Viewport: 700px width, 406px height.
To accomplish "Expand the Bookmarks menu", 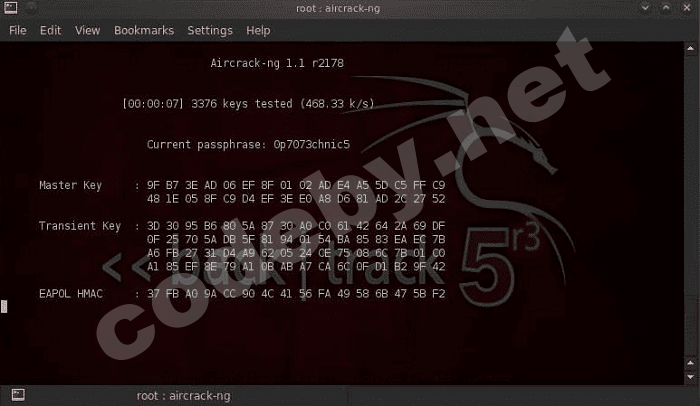I will coord(144,30).
